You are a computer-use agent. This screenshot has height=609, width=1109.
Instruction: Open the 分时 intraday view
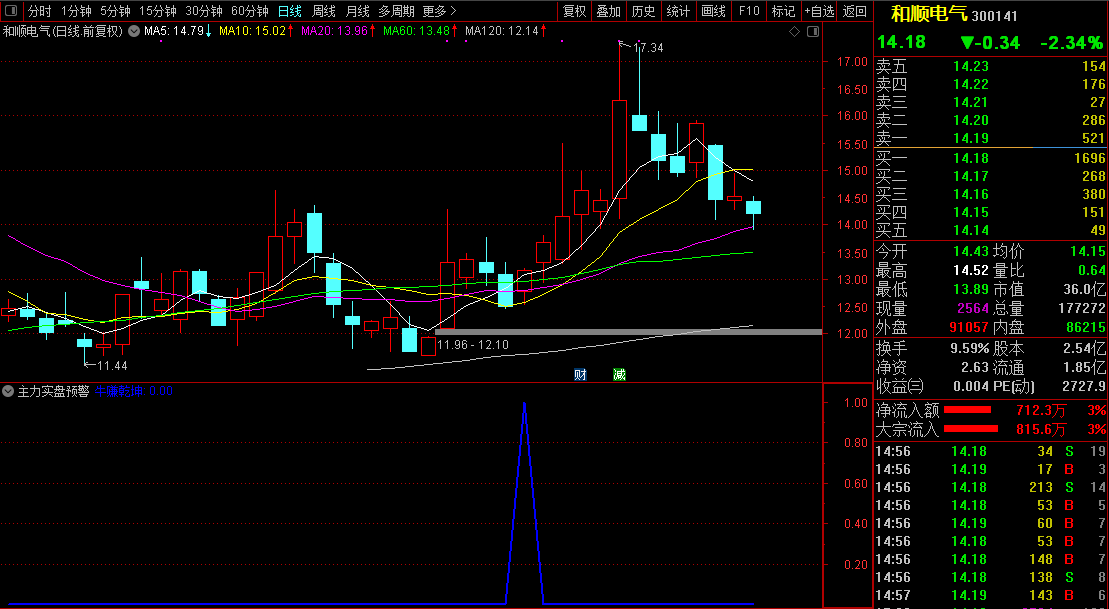point(39,11)
